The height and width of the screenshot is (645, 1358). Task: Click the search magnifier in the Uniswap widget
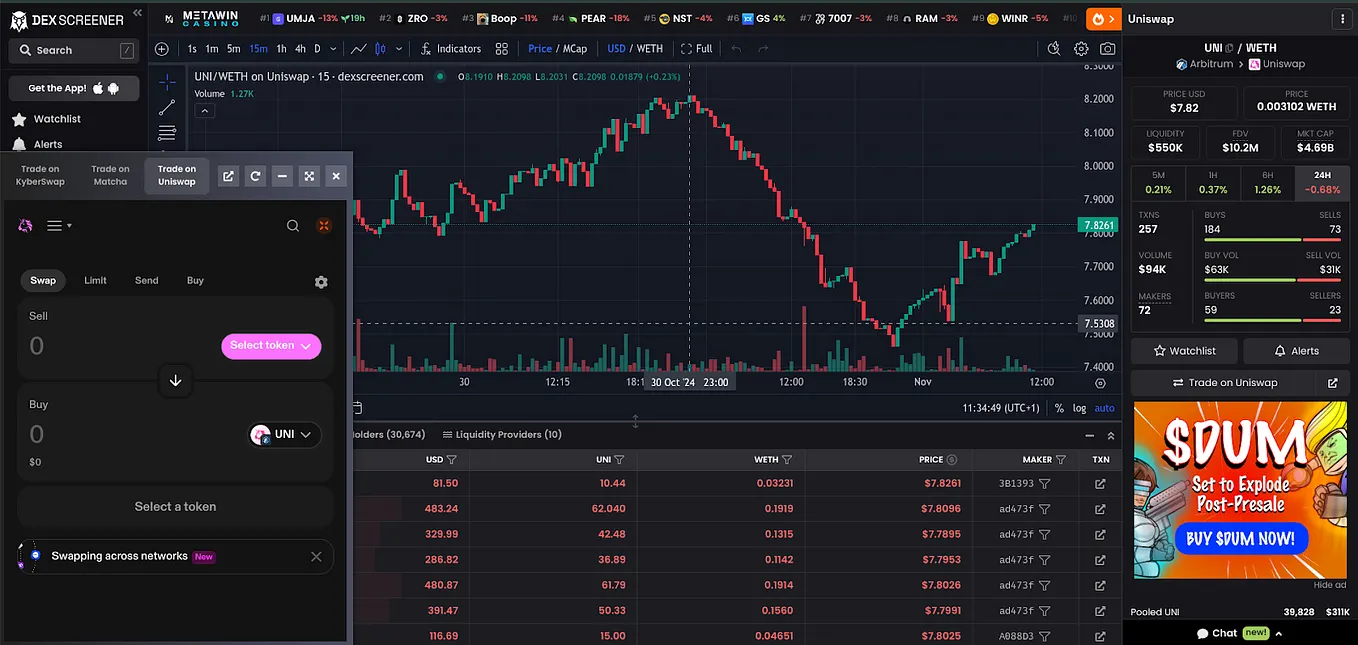point(293,226)
